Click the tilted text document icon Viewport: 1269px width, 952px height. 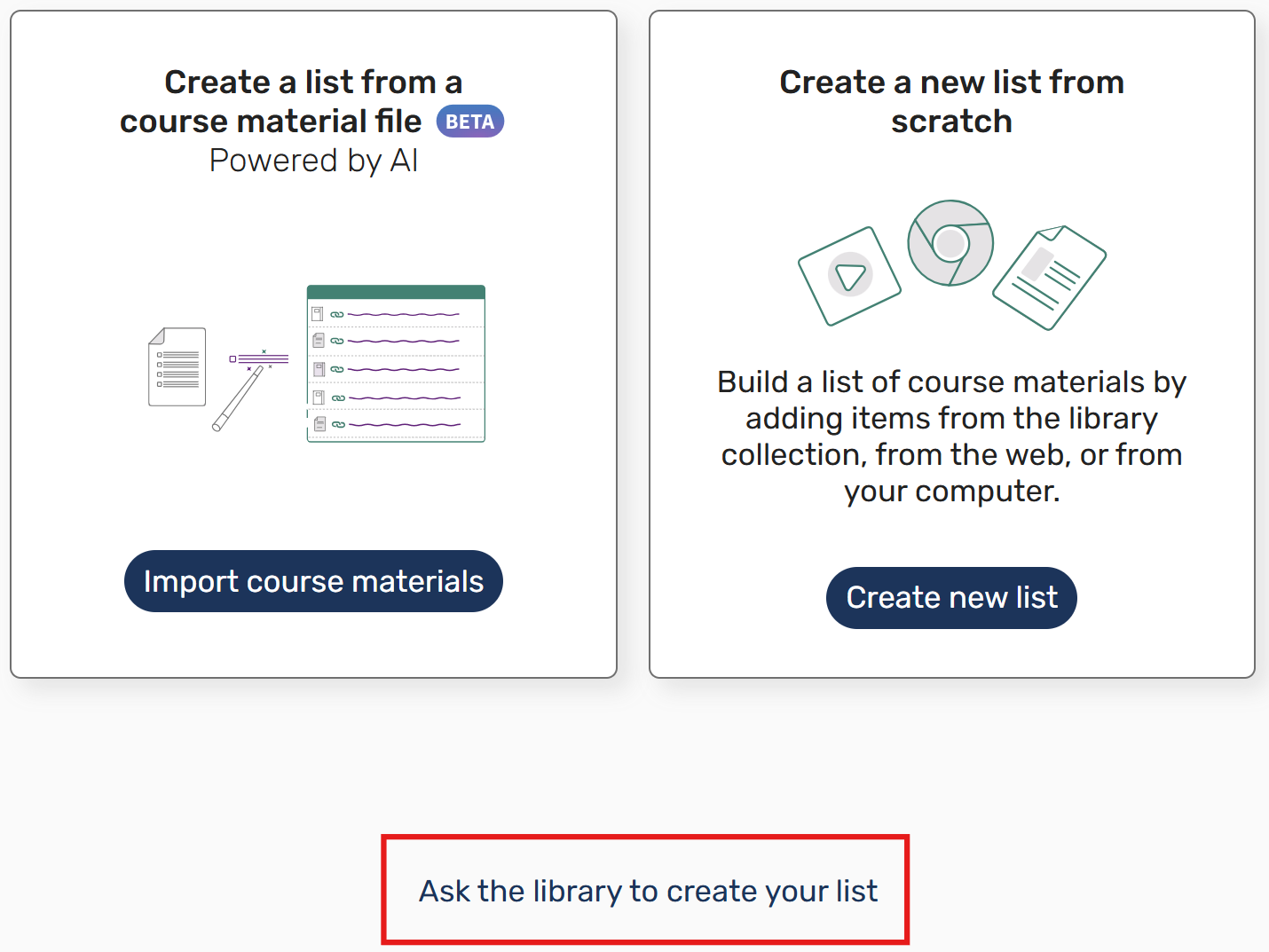point(1049,278)
